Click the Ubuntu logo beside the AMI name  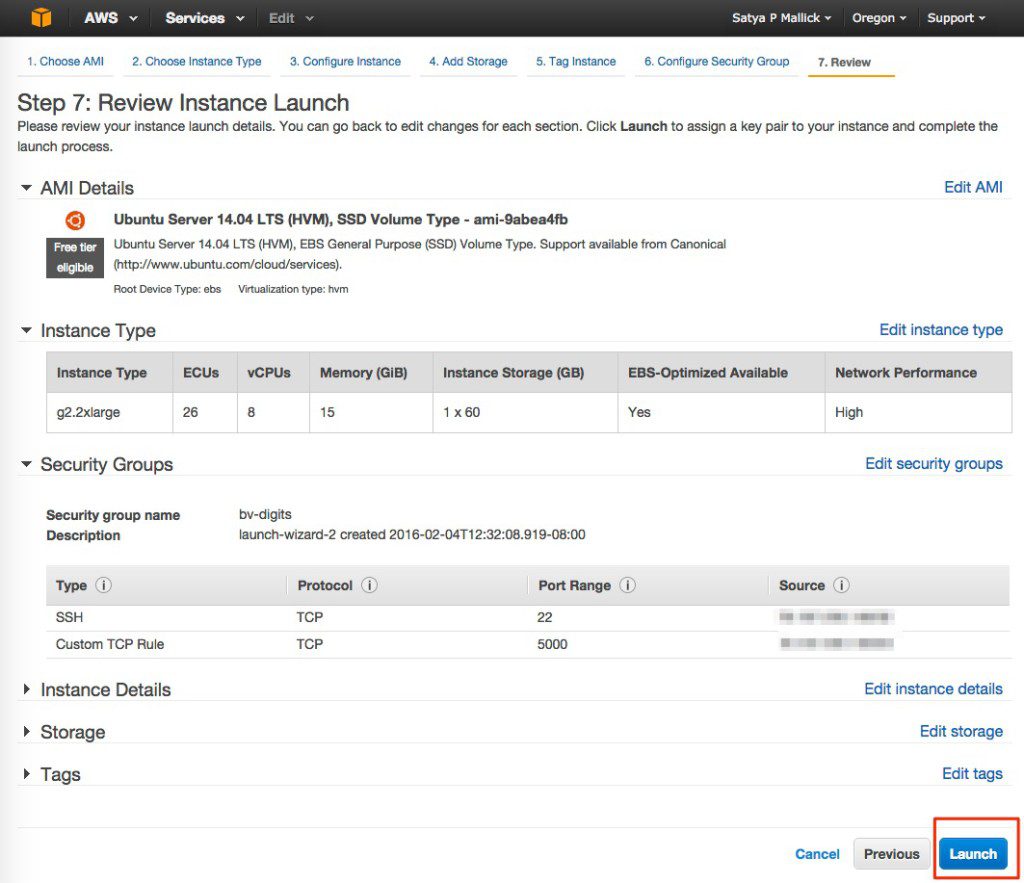point(74,220)
